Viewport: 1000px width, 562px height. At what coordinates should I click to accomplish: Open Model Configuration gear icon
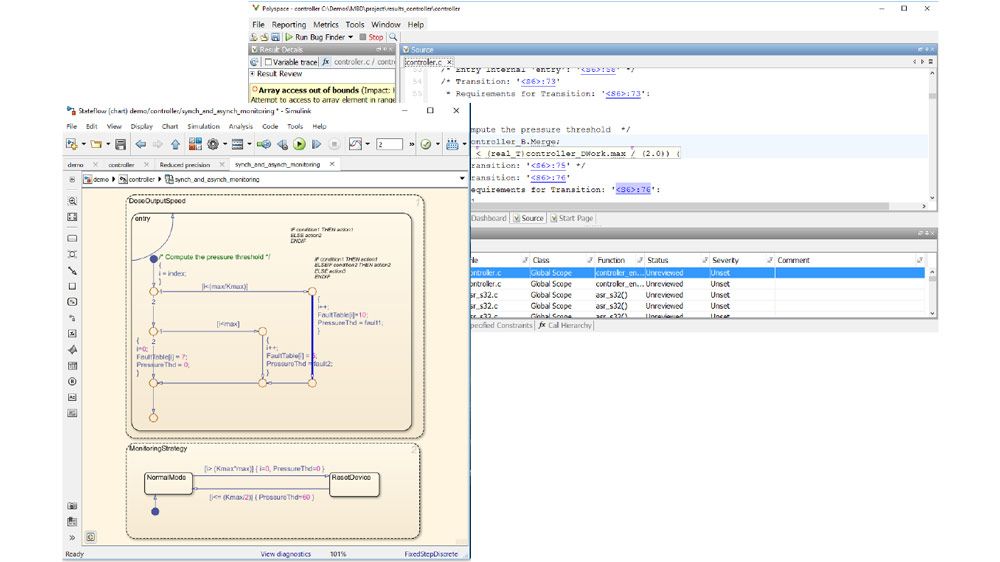pos(213,145)
